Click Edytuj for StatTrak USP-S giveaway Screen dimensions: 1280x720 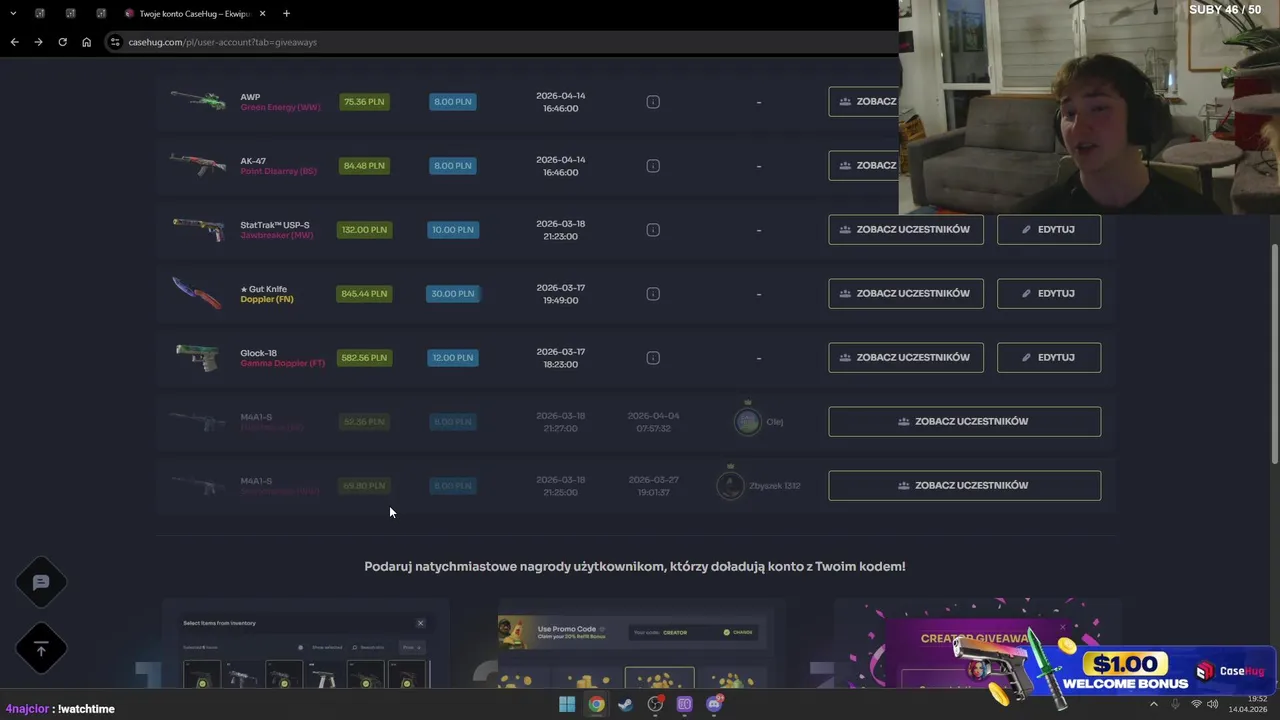pos(1049,229)
